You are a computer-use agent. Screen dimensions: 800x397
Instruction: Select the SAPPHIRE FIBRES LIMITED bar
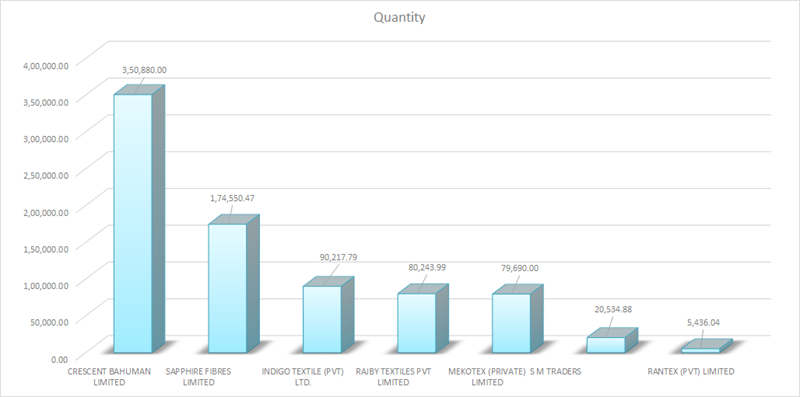234,284
